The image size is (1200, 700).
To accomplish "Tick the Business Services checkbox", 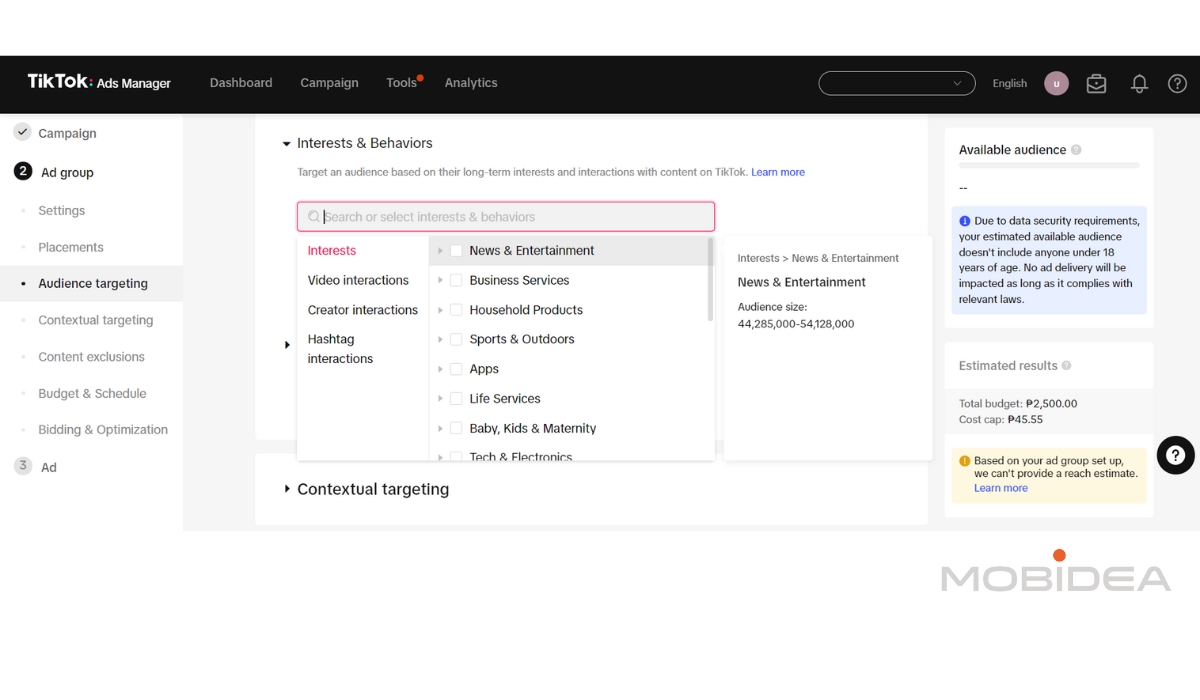I will click(x=456, y=281).
